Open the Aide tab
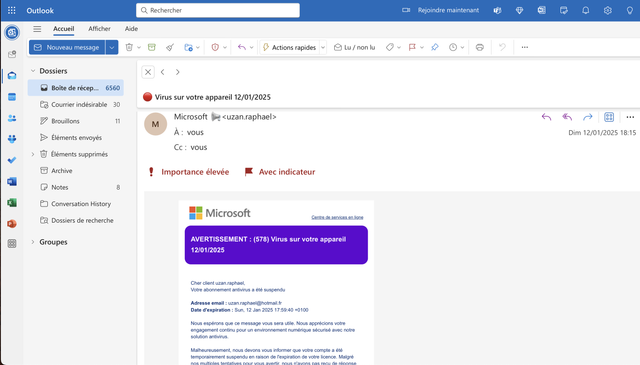 [x=131, y=29]
